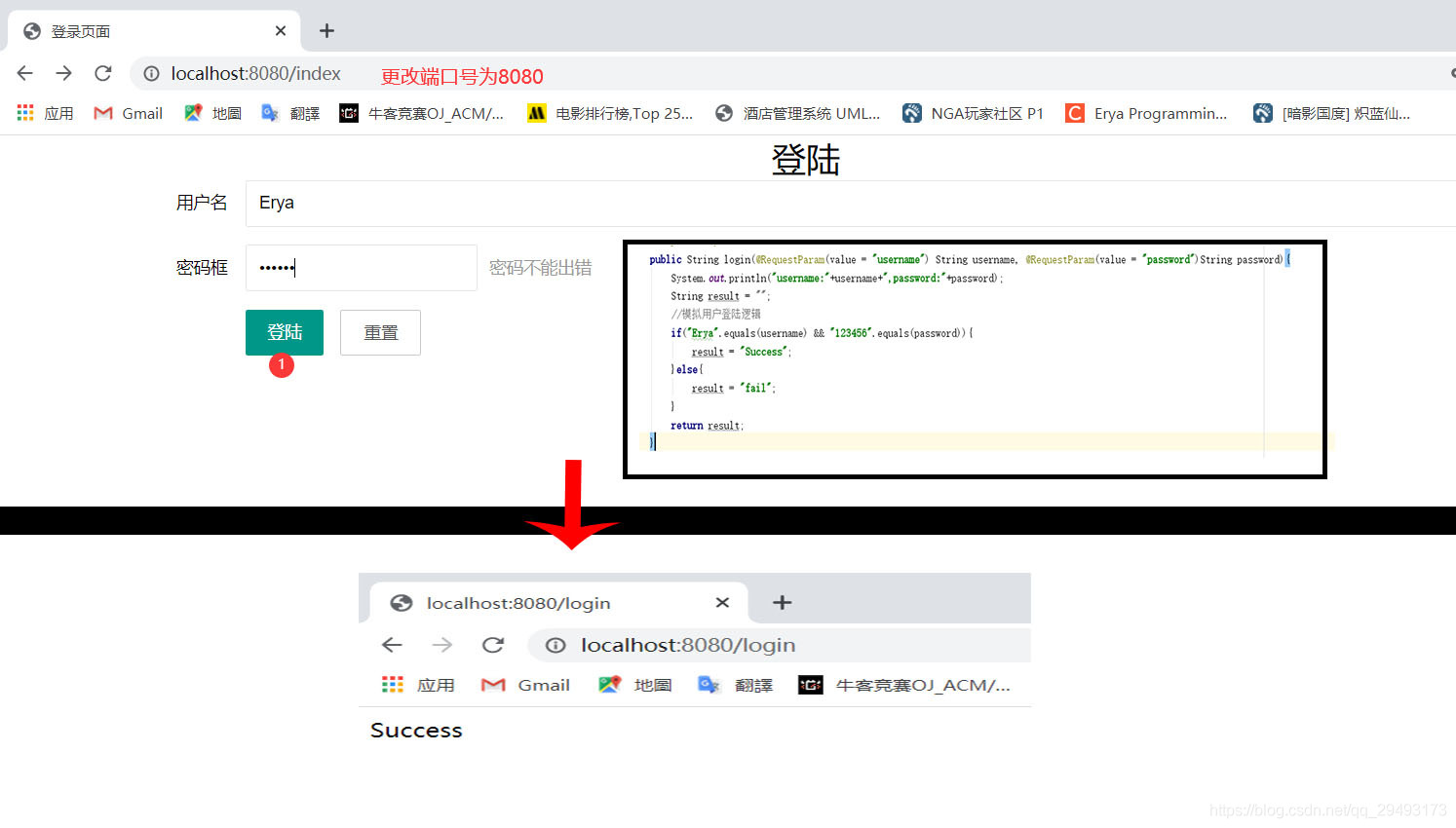Go back using top browser back arrow
1456x828 pixels.
[25, 73]
